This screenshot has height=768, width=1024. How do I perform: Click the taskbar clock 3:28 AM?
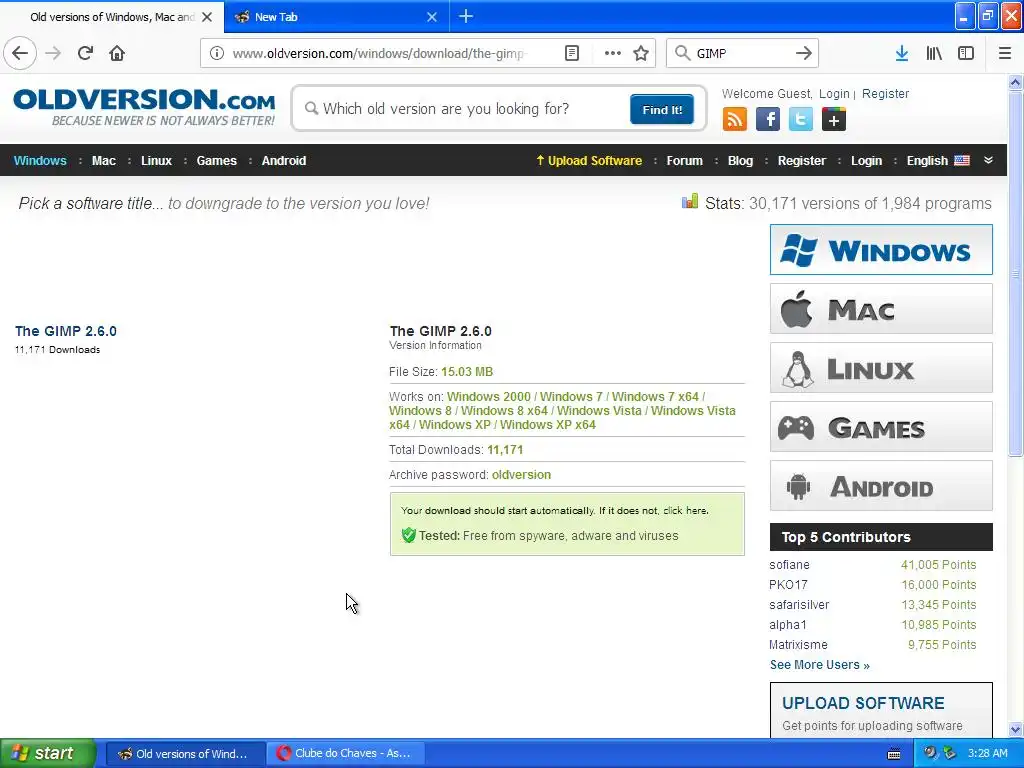pyautogui.click(x=987, y=754)
